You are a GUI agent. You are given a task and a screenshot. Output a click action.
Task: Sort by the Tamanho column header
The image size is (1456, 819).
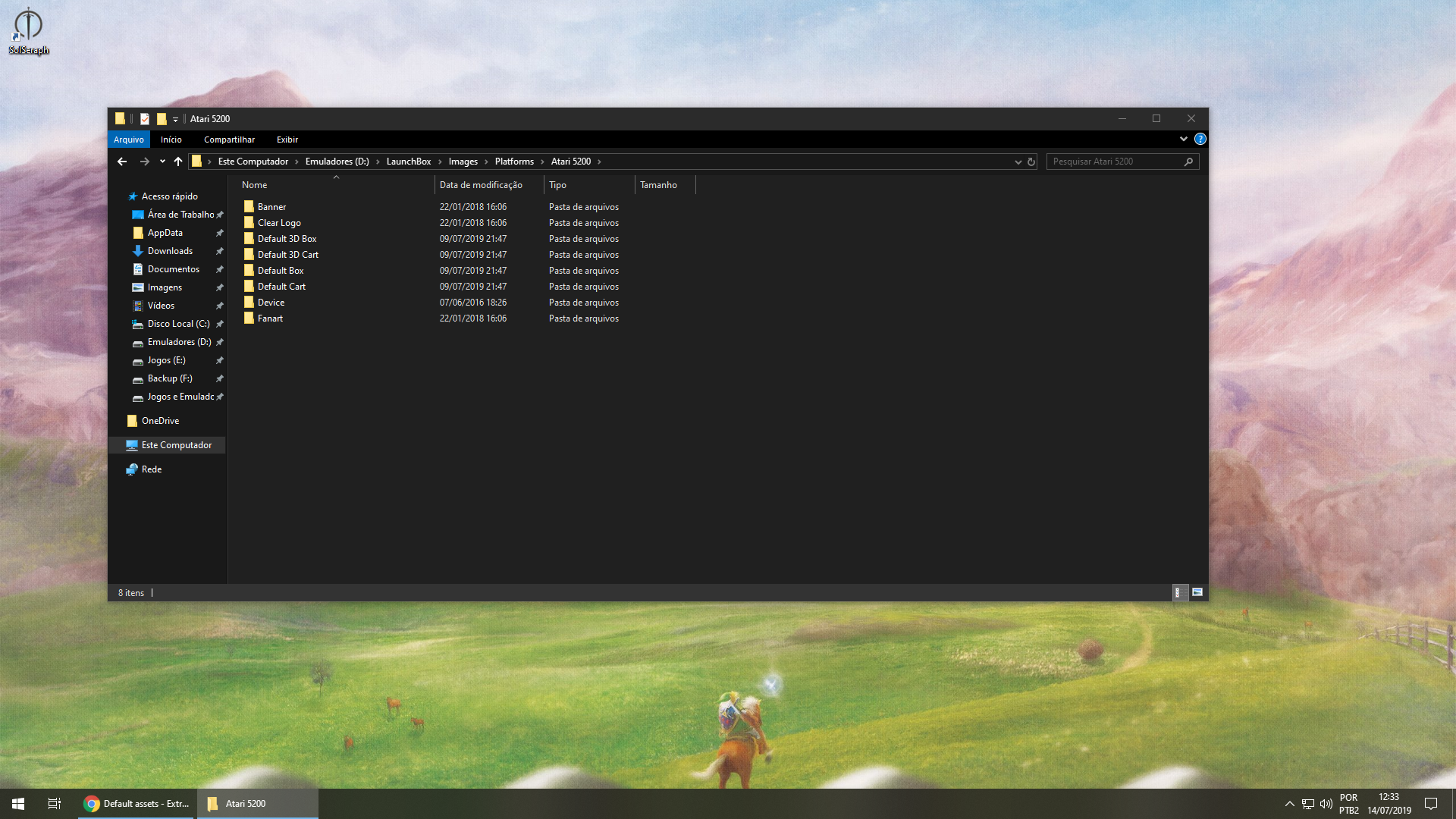[x=665, y=185]
